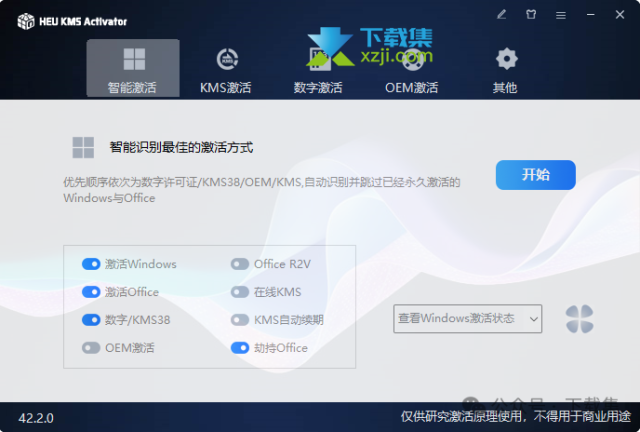
Task: Enable the Office R2V switch
Action: 240,264
